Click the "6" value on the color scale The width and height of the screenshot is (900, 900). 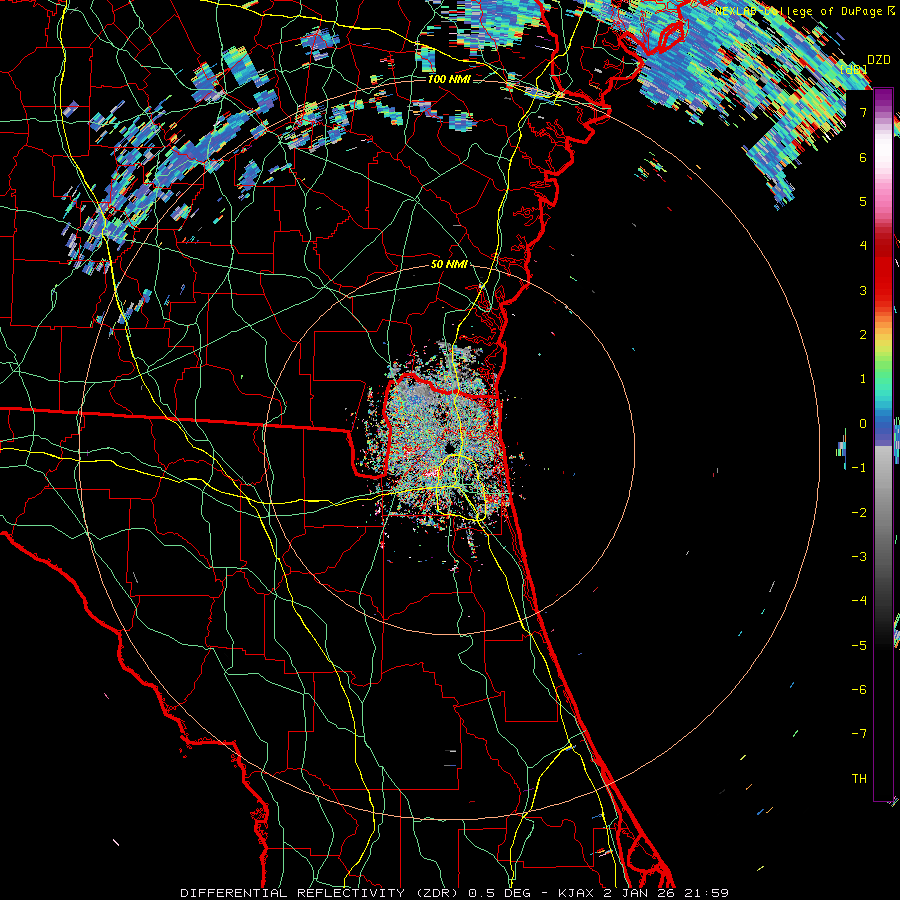(863, 157)
